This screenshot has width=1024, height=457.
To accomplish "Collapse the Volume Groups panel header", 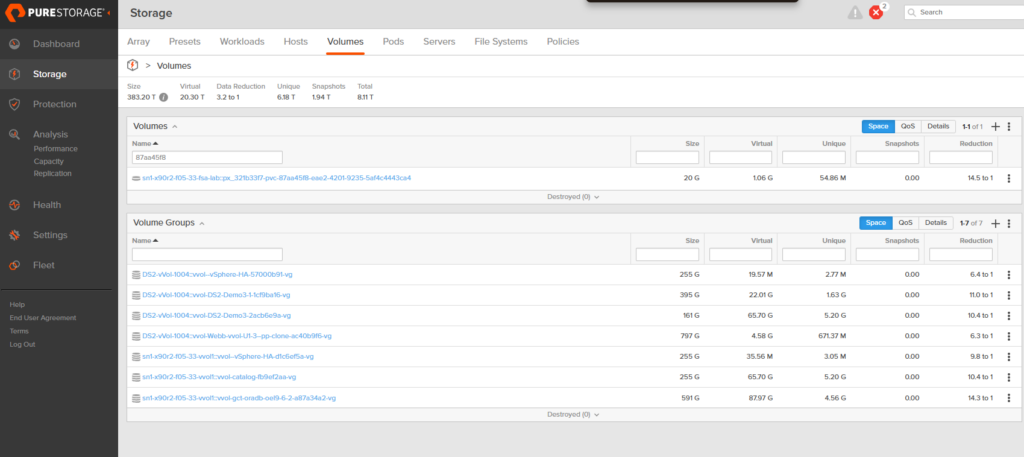I will [x=202, y=223].
